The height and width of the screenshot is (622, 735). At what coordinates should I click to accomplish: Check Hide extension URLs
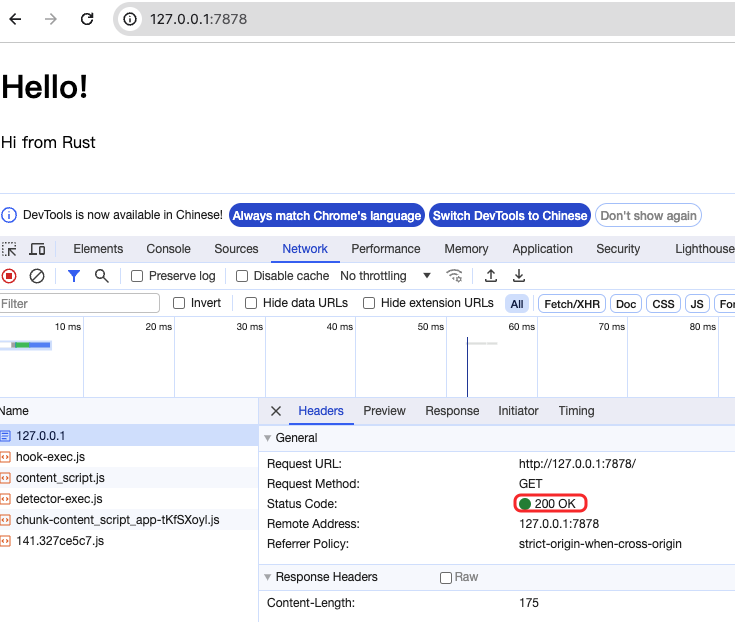point(369,303)
